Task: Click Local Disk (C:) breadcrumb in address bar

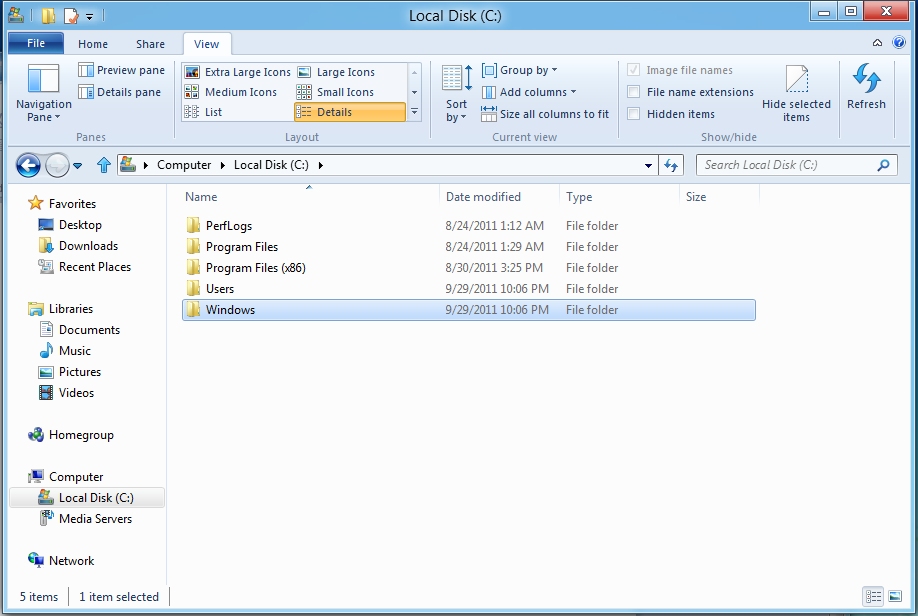Action: pyautogui.click(x=271, y=165)
